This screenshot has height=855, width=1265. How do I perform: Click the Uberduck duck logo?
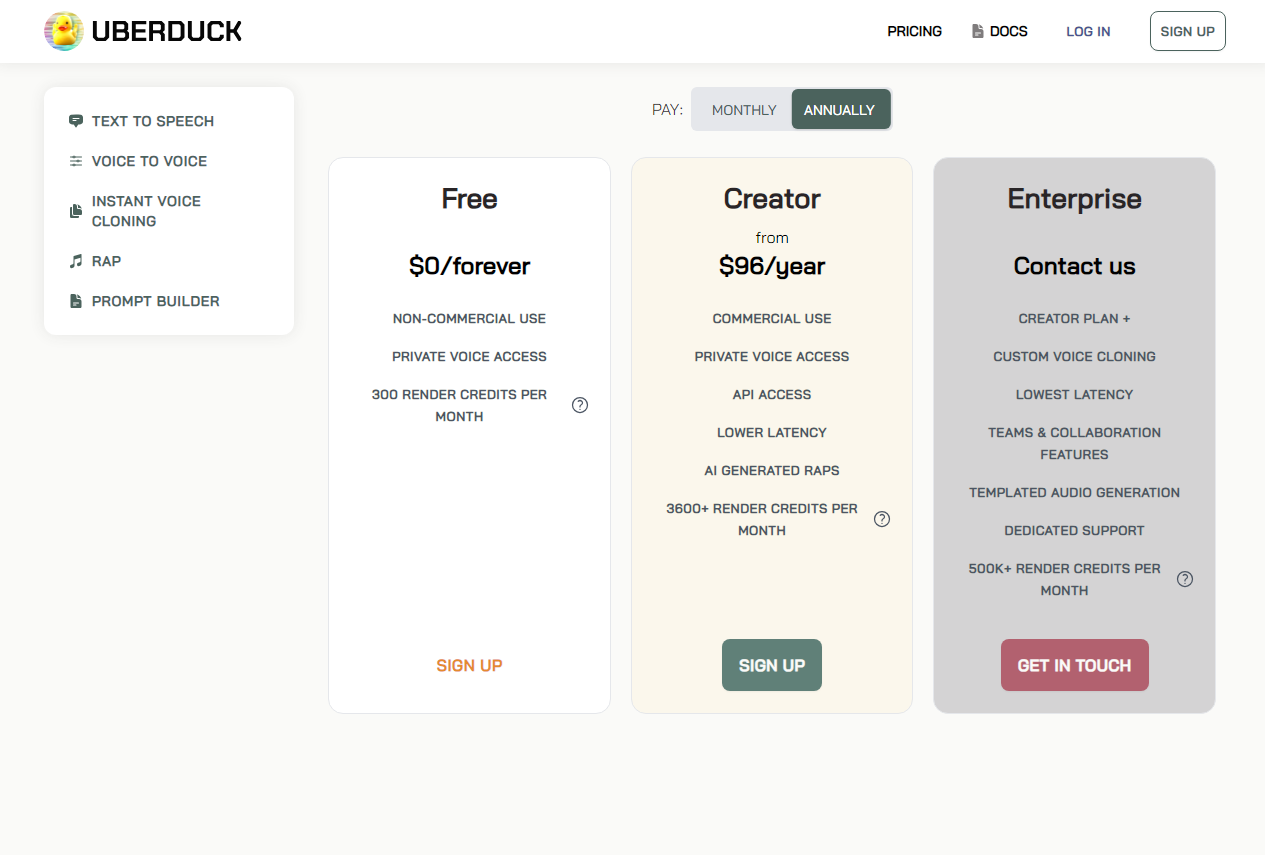(x=64, y=31)
